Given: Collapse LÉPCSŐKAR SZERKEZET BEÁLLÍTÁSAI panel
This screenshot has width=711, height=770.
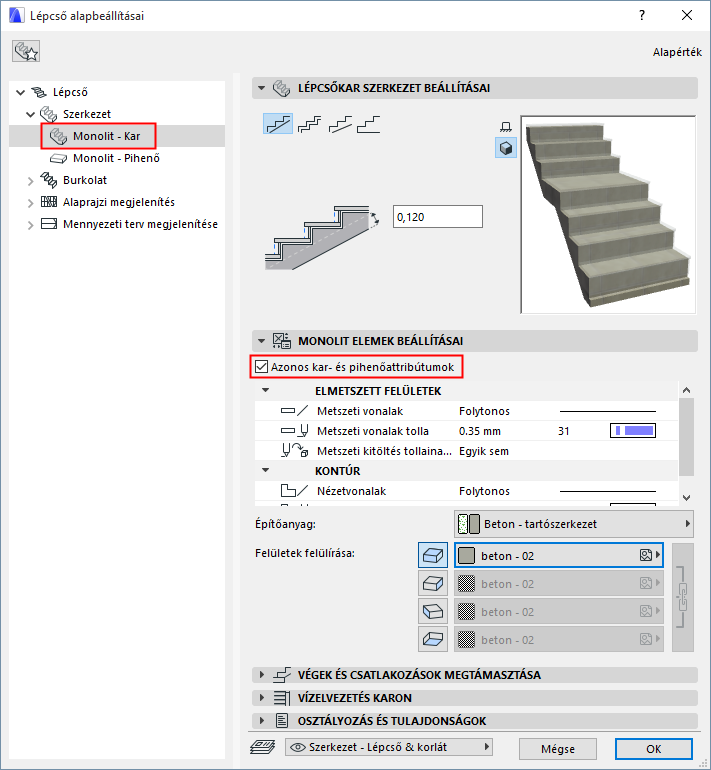Looking at the screenshot, I should pyautogui.click(x=262, y=88).
